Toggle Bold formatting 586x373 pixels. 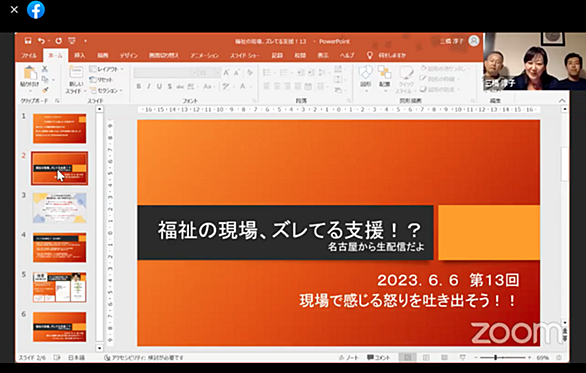coord(139,87)
